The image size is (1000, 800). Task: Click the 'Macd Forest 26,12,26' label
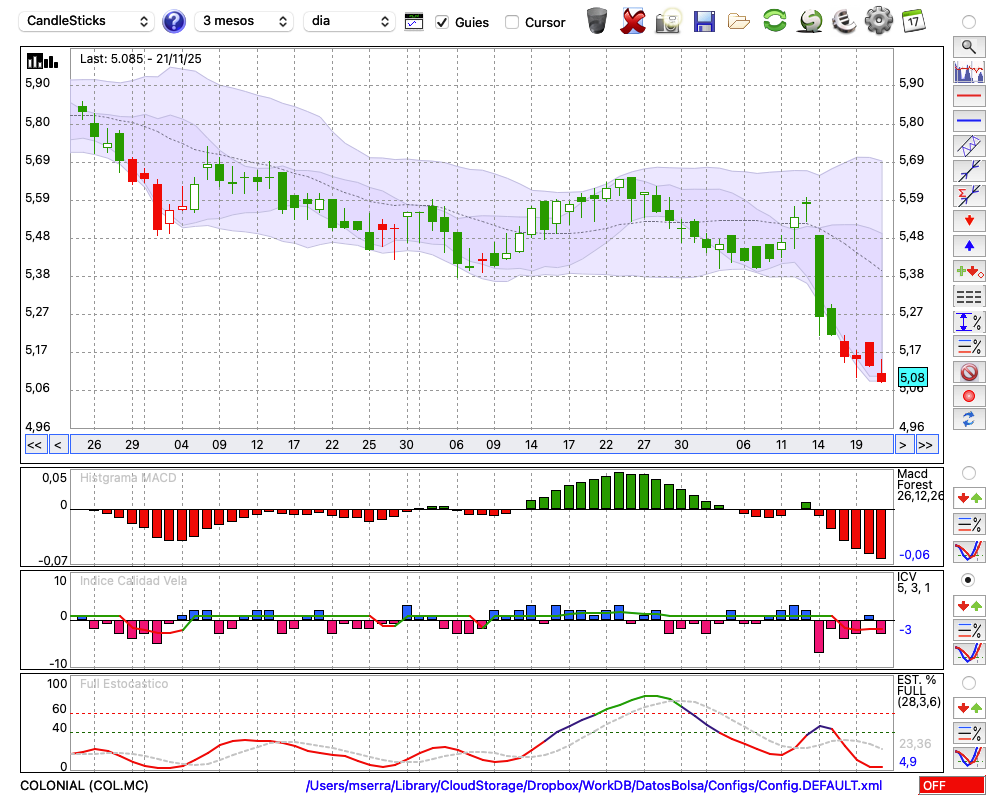click(x=920, y=485)
